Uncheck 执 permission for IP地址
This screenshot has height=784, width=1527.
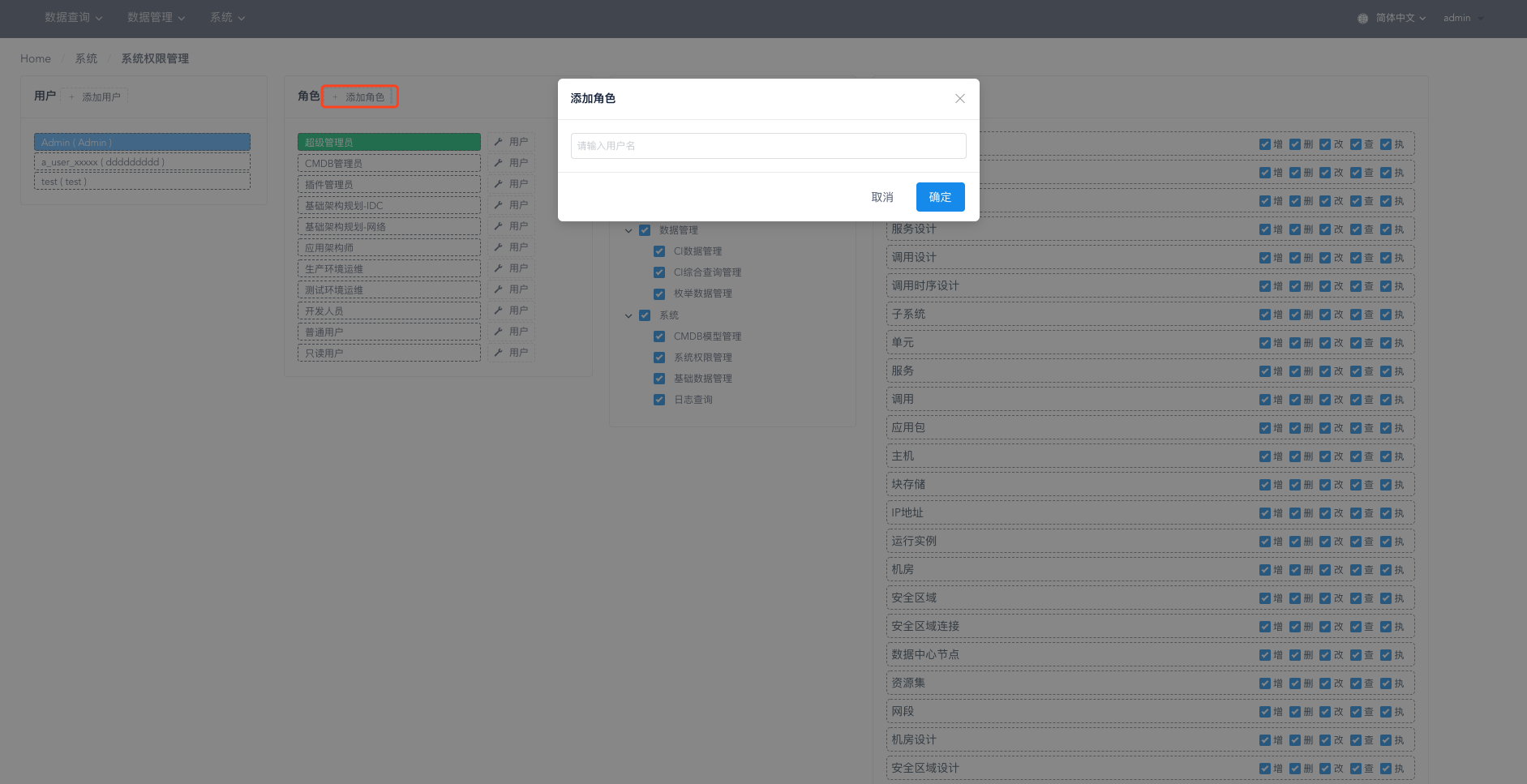tap(1386, 513)
